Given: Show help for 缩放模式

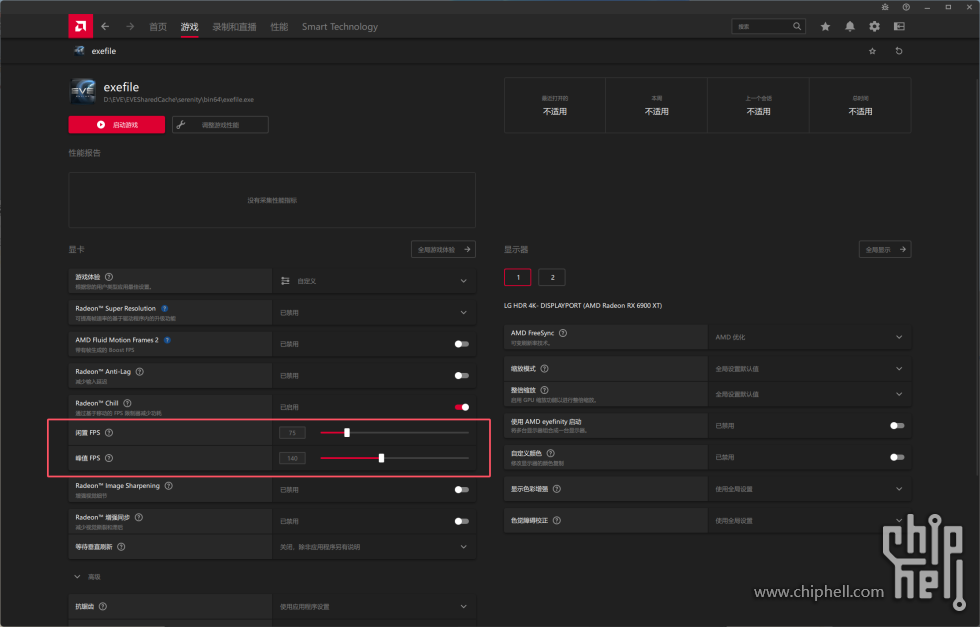Looking at the screenshot, I should pos(544,369).
